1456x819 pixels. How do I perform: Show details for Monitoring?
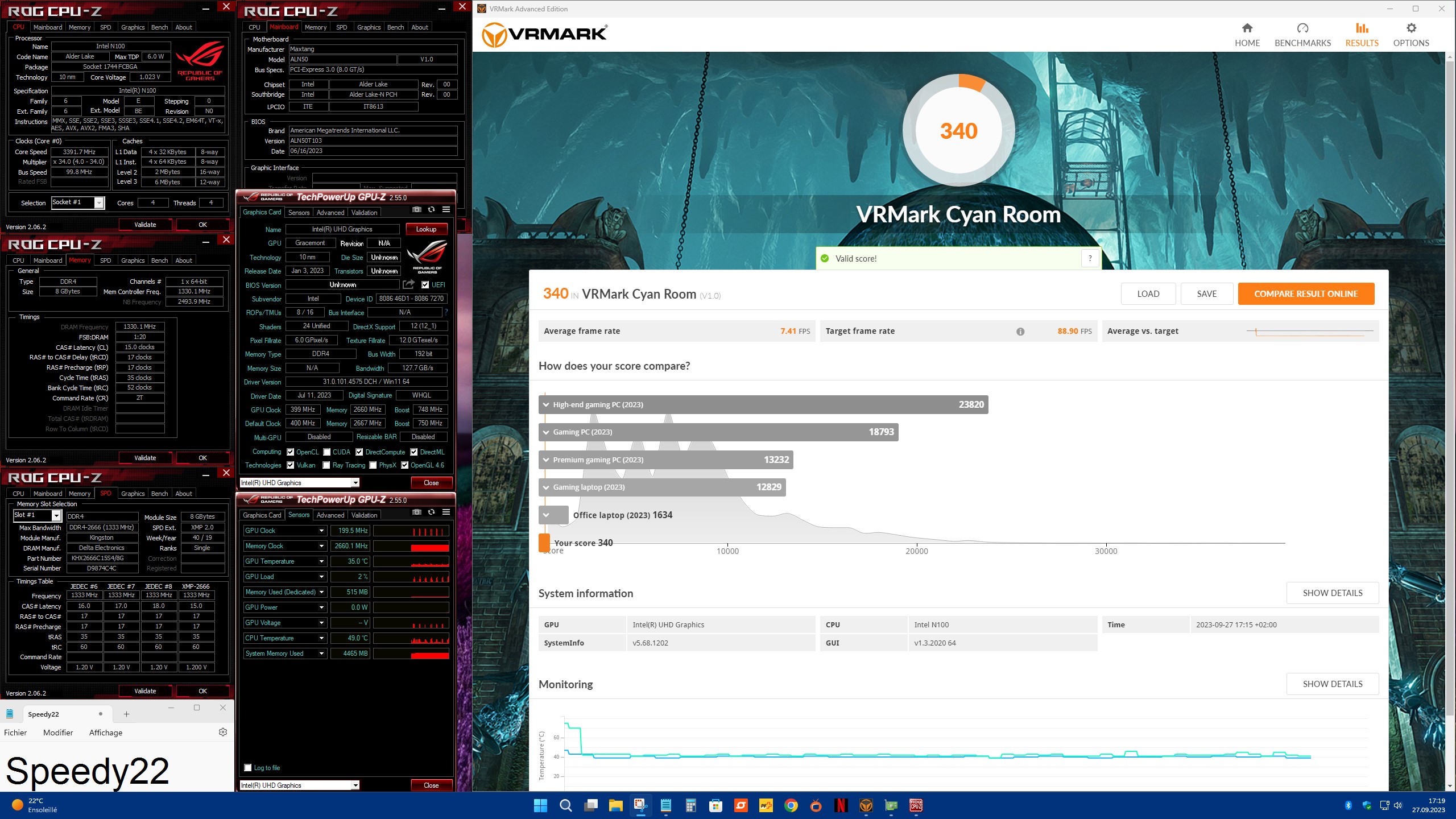tap(1333, 684)
